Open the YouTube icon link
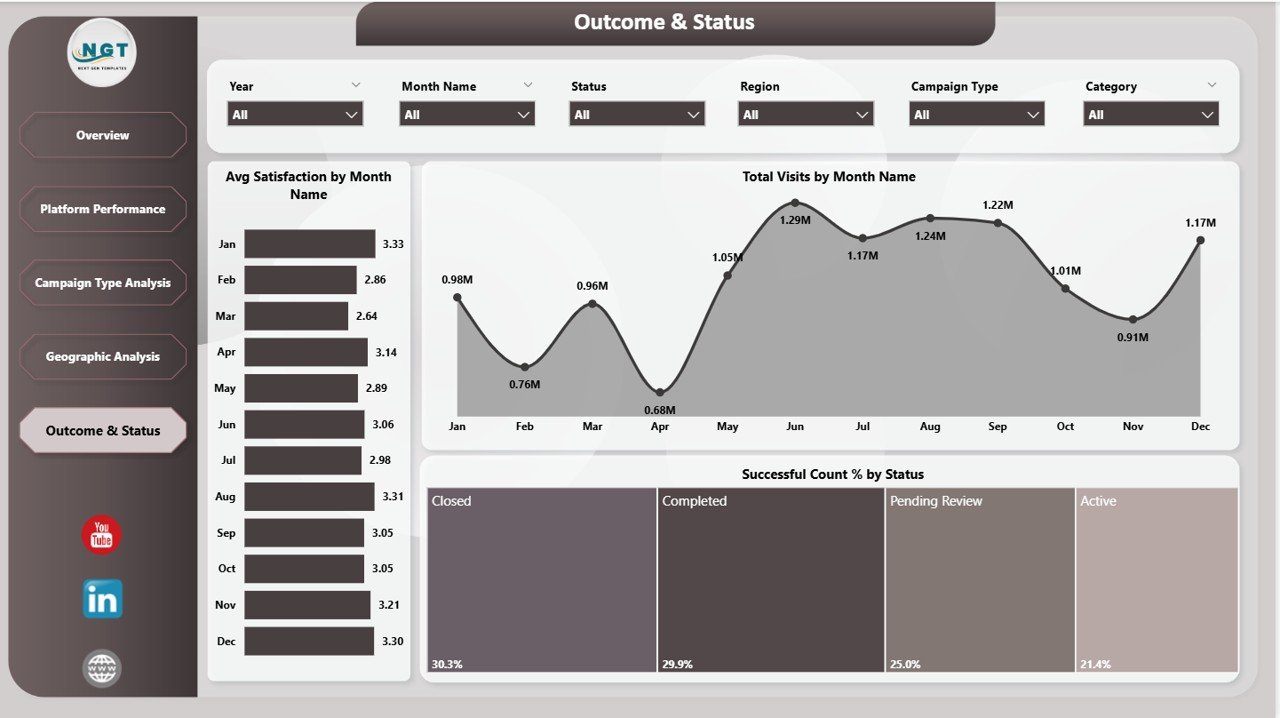The image size is (1280, 718). pyautogui.click(x=101, y=535)
